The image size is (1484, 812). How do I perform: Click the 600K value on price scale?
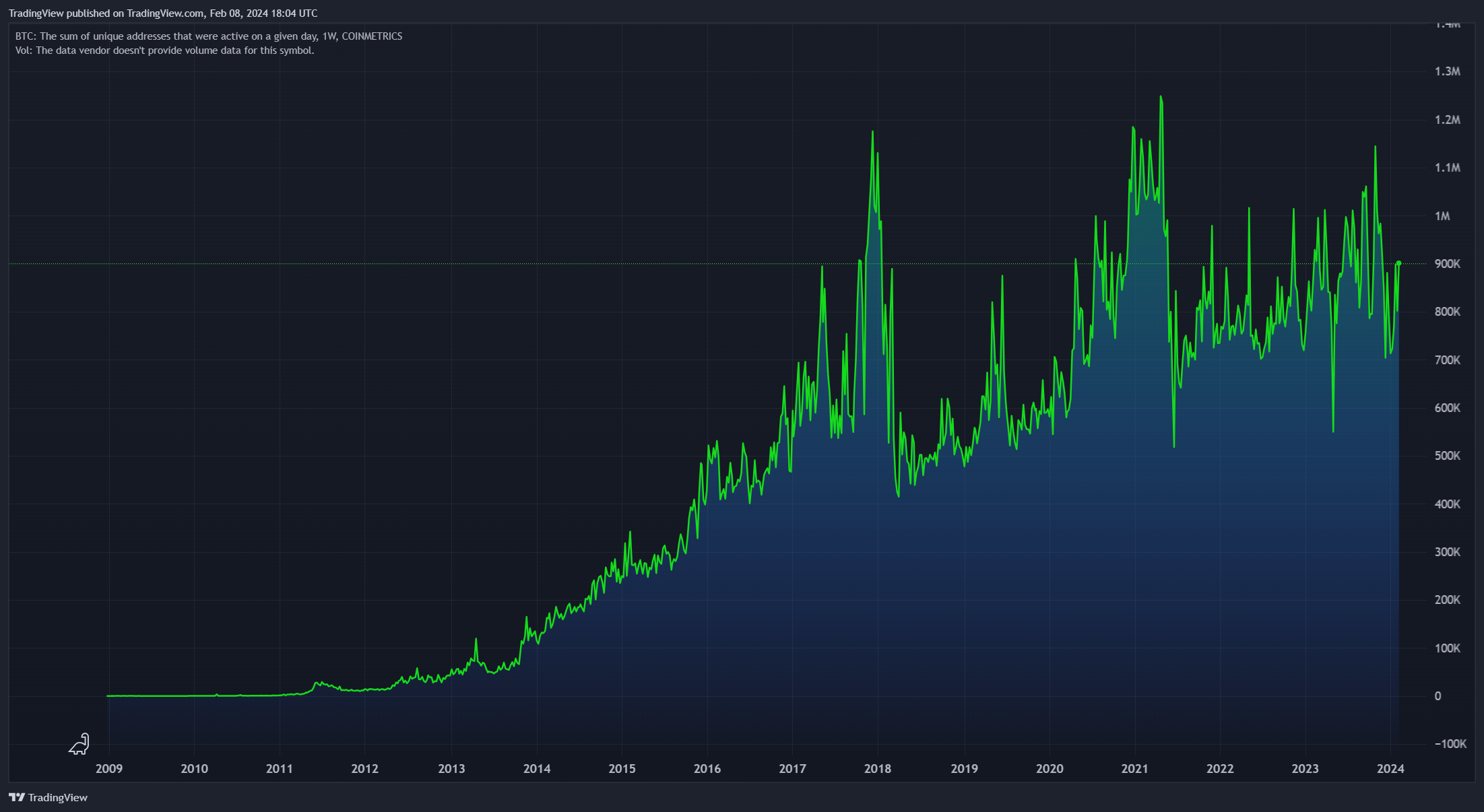(x=1448, y=408)
